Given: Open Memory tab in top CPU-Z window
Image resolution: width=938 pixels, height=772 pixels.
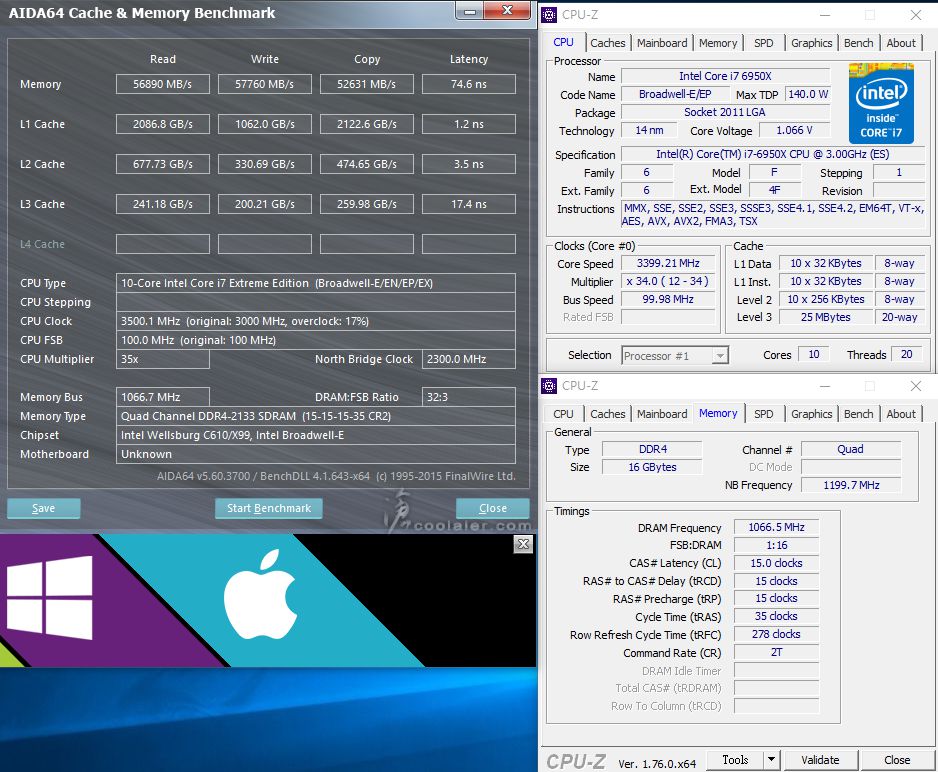Looking at the screenshot, I should point(718,43).
